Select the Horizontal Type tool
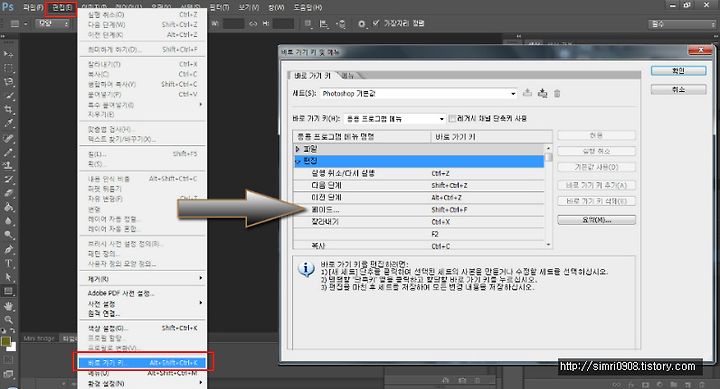This screenshot has width=720, height=389. [8, 263]
